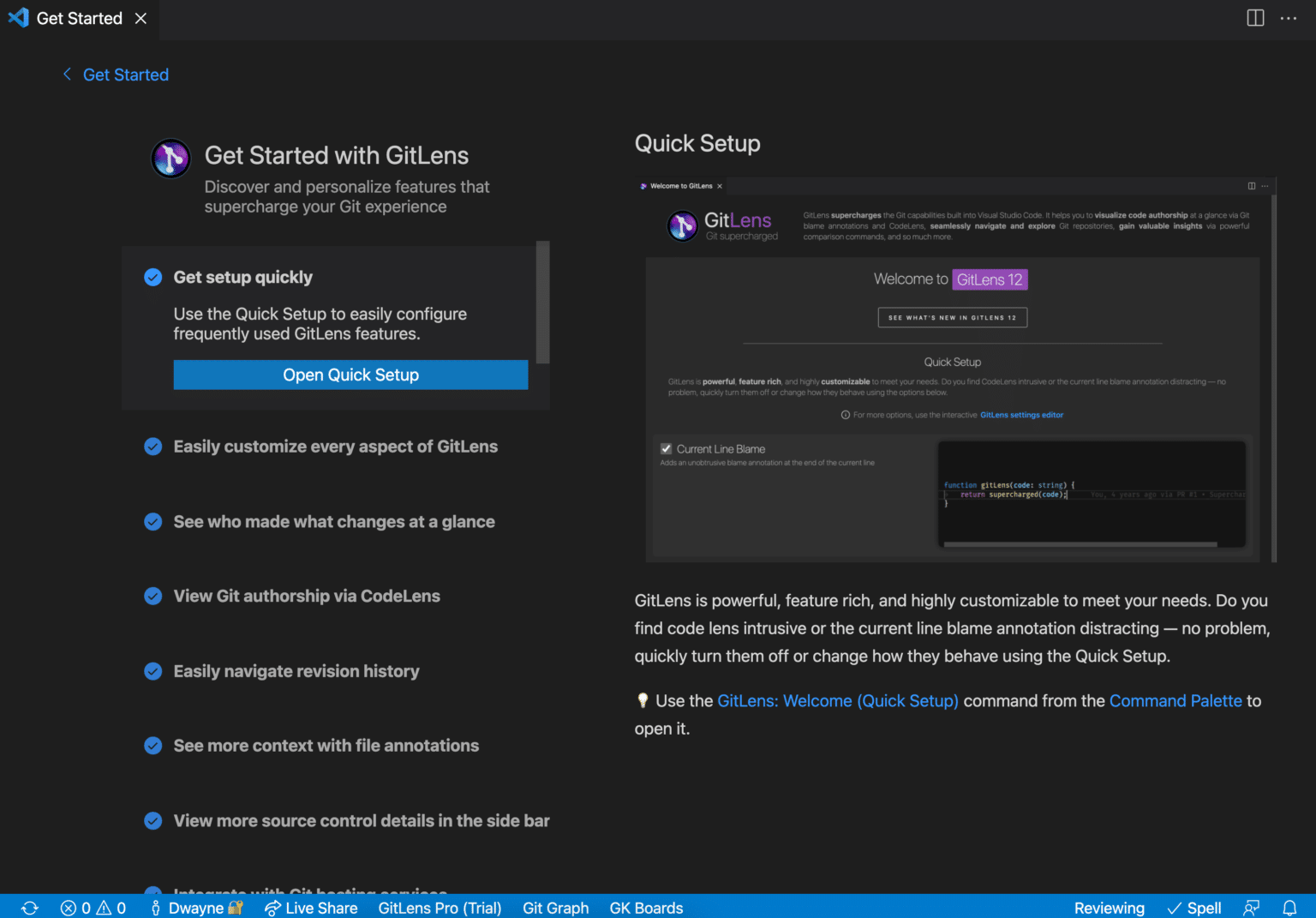Open the editor more actions menu
Screen dimensions: 1316x918
[x=1289, y=17]
